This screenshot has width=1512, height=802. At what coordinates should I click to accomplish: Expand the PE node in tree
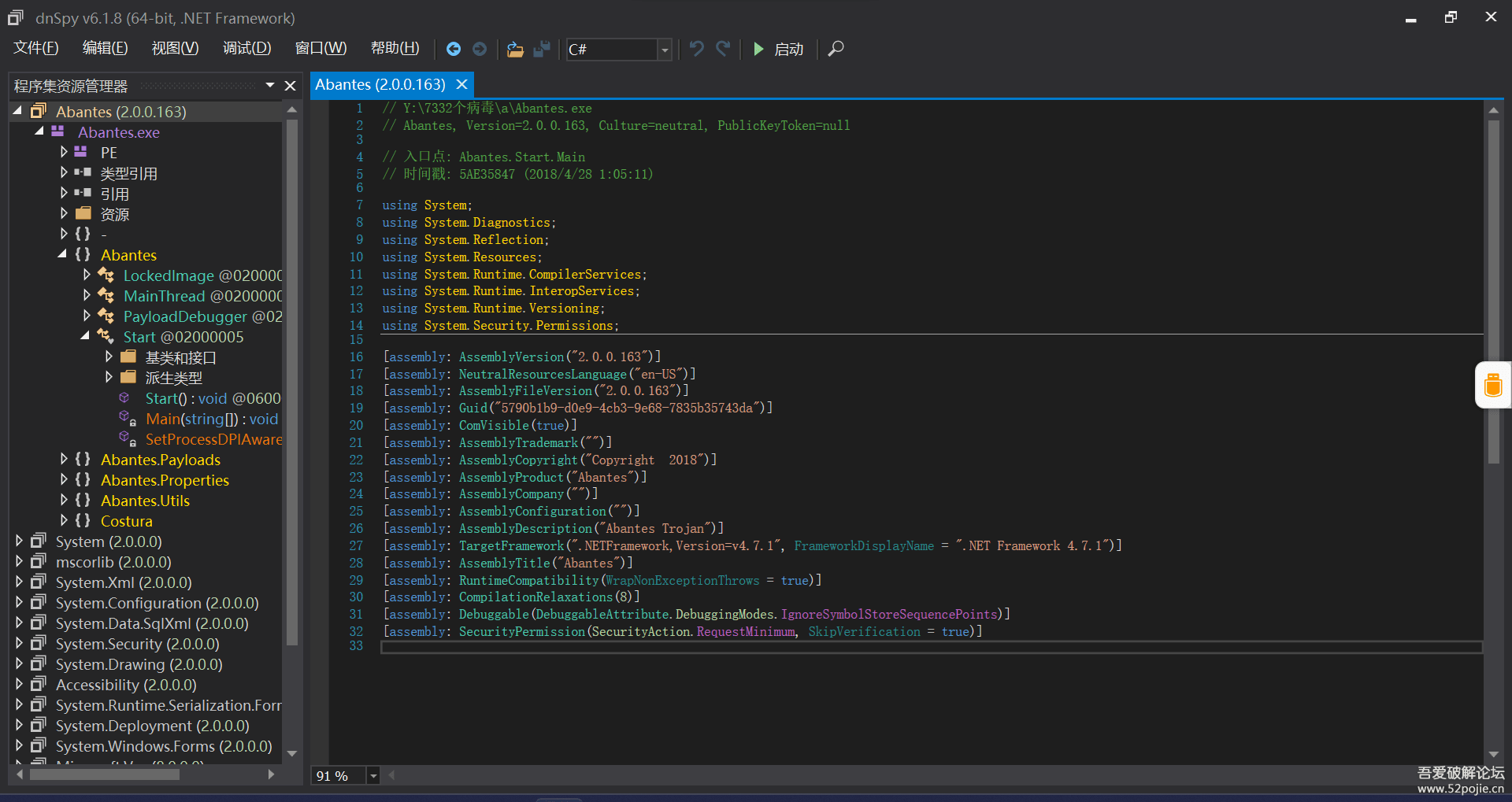tap(65, 152)
